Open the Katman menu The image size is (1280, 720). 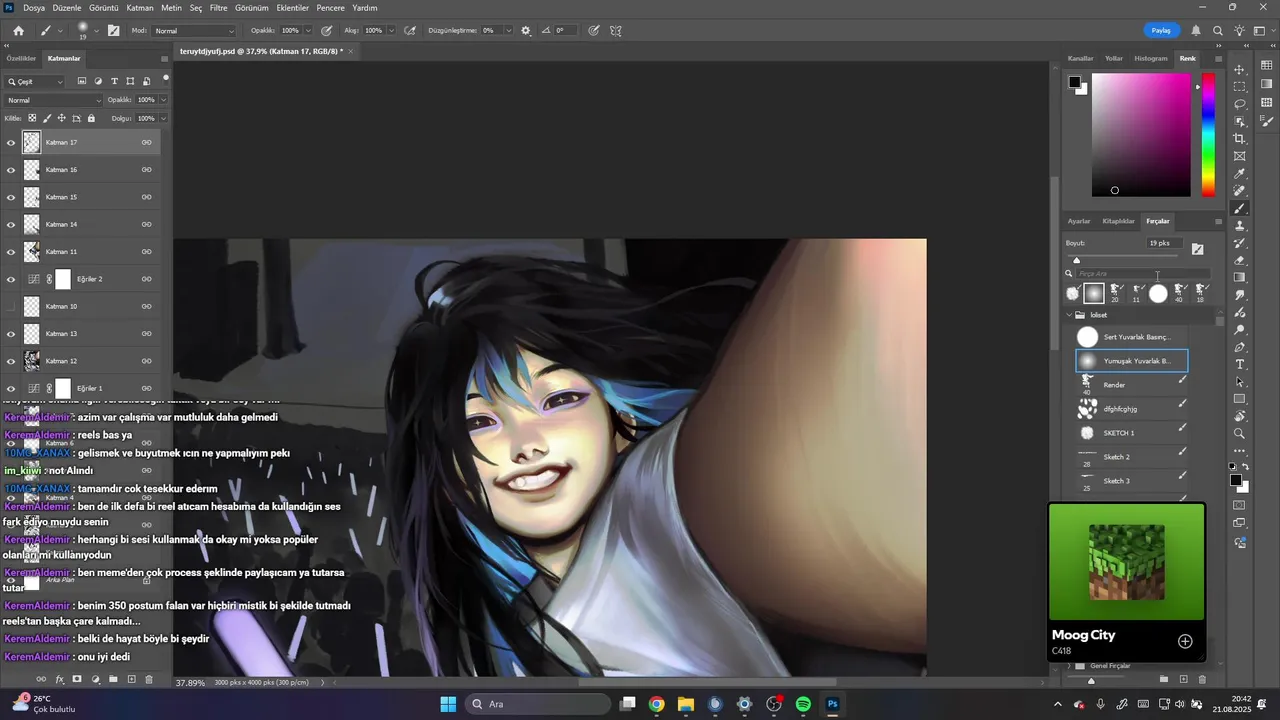tap(140, 8)
